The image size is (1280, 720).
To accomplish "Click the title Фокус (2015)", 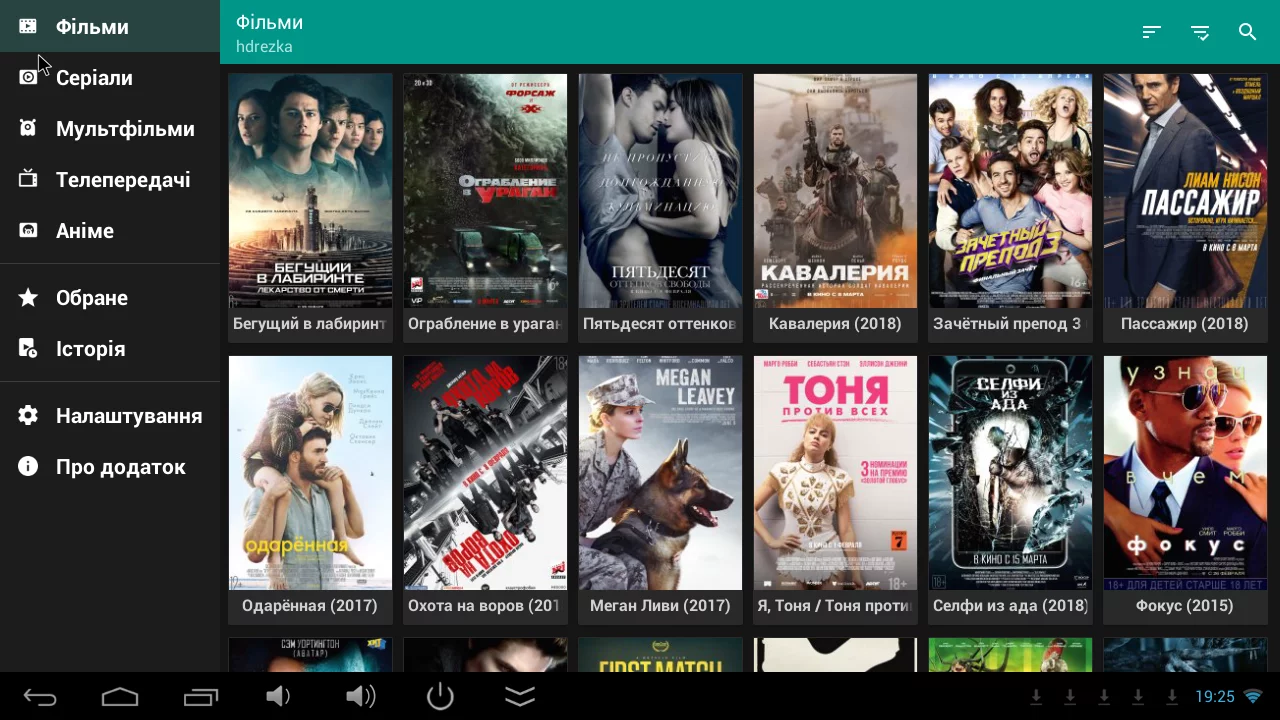I will (1185, 606).
